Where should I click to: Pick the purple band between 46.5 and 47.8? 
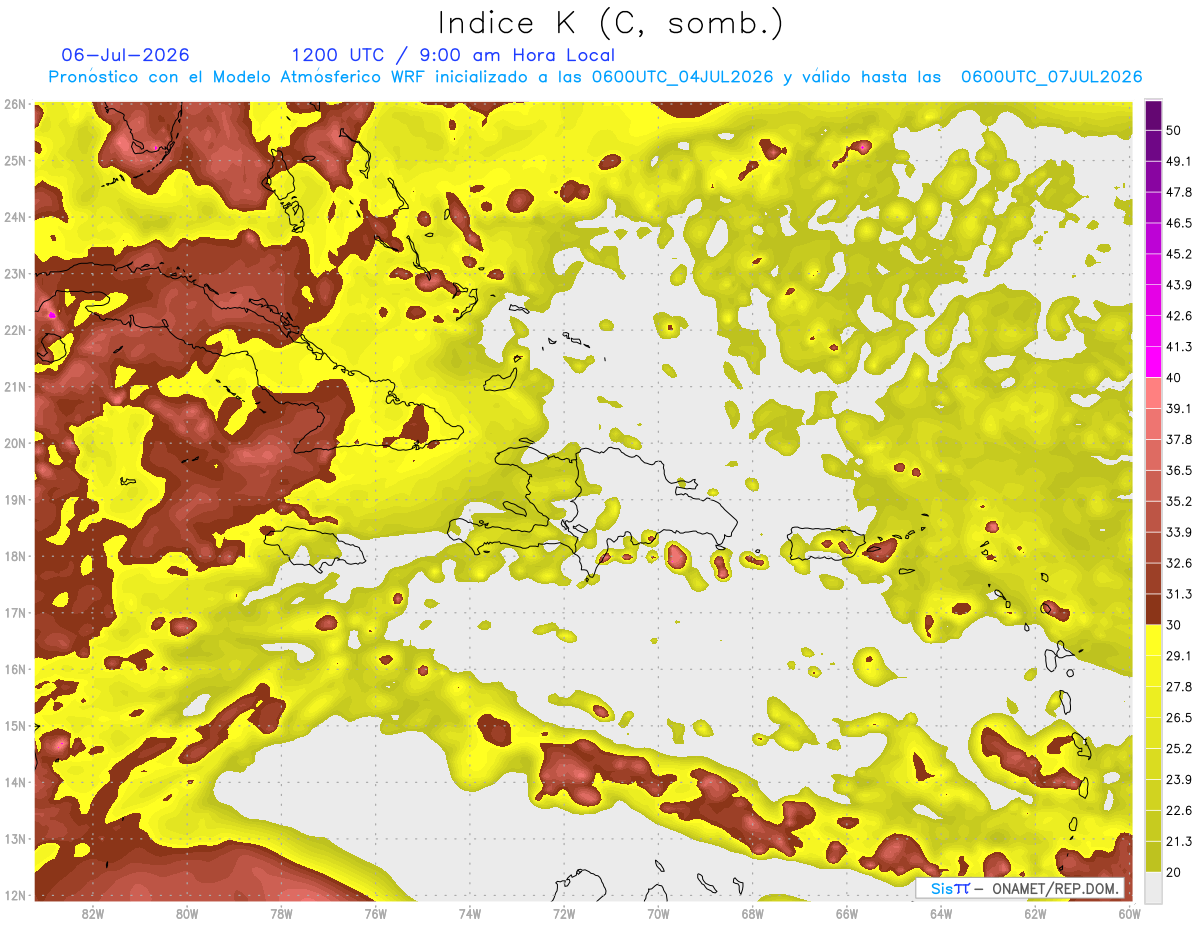pyautogui.click(x=1153, y=208)
